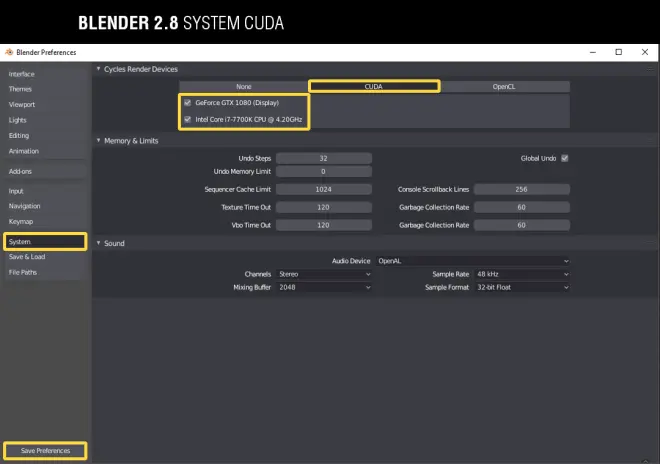Image resolution: width=660 pixels, height=464 pixels.
Task: Click the Memory & Limits panel grip dots
Action: coord(650,140)
